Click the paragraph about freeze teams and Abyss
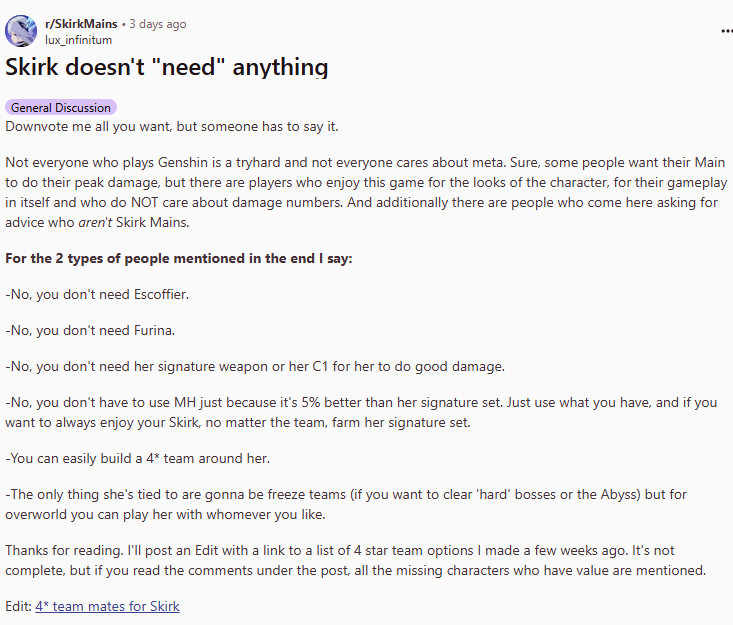 (x=346, y=504)
